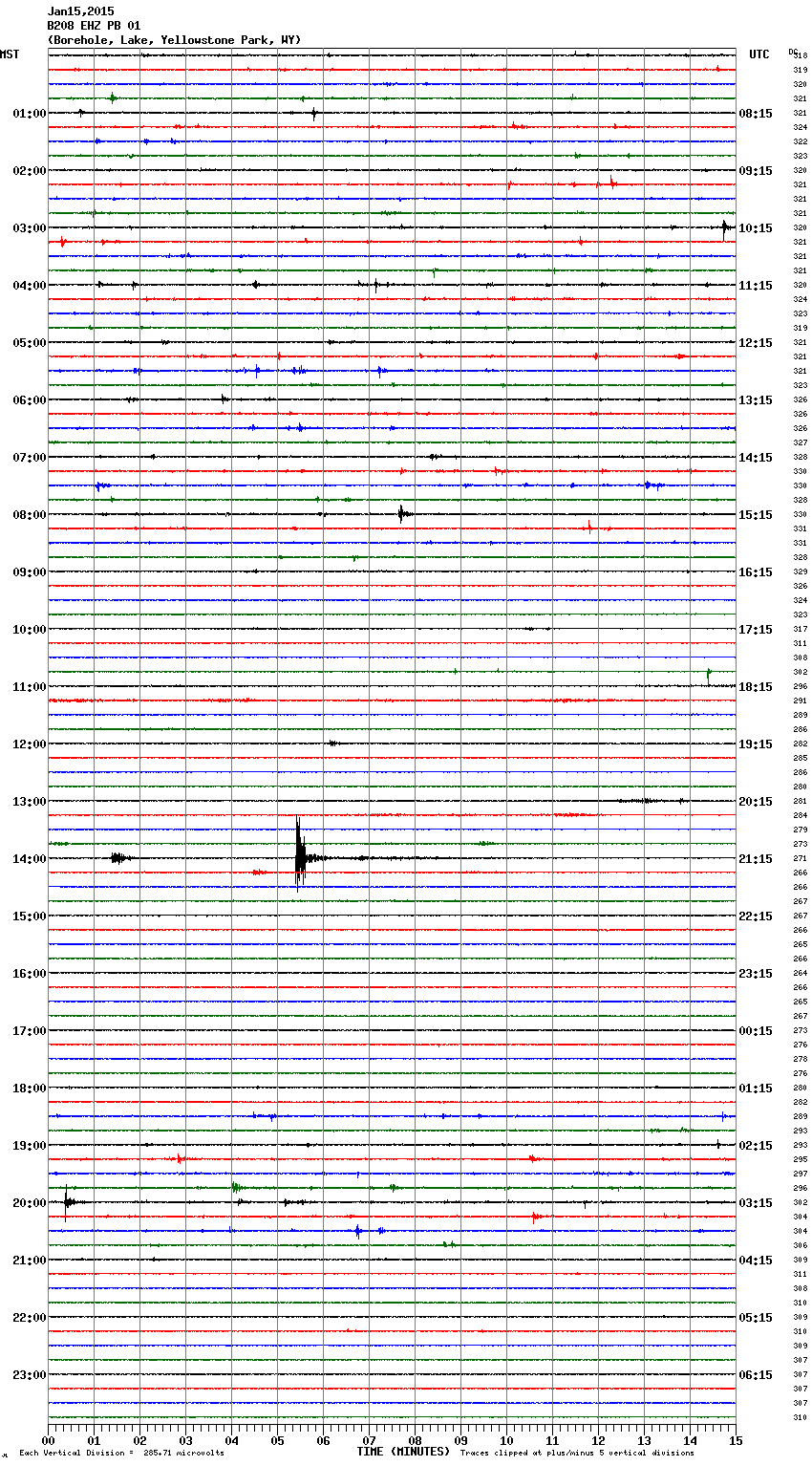The height and width of the screenshot is (1466, 812).
Task: Select the 15:00 MST time label
Action: pyautogui.click(x=30, y=916)
